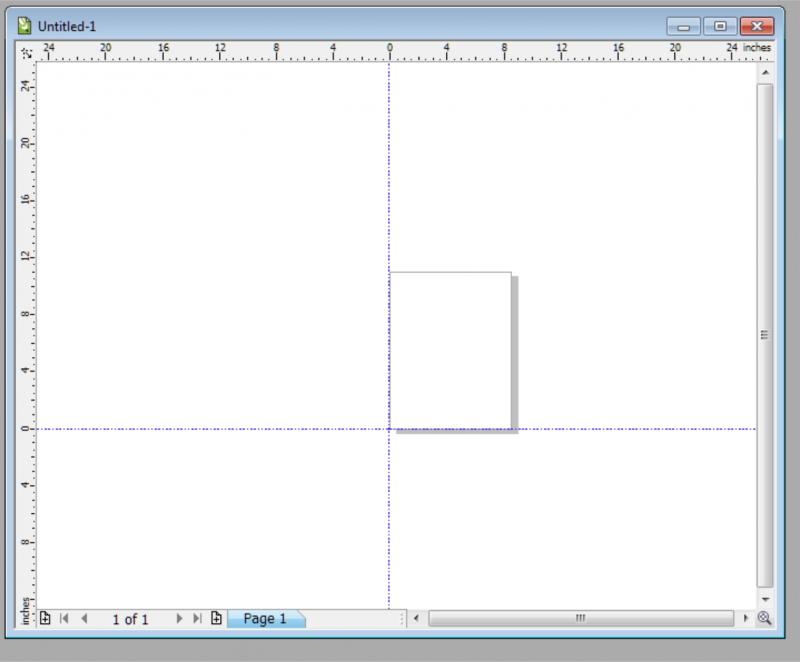Minimize the Untitled-1 document window

(x=683, y=26)
